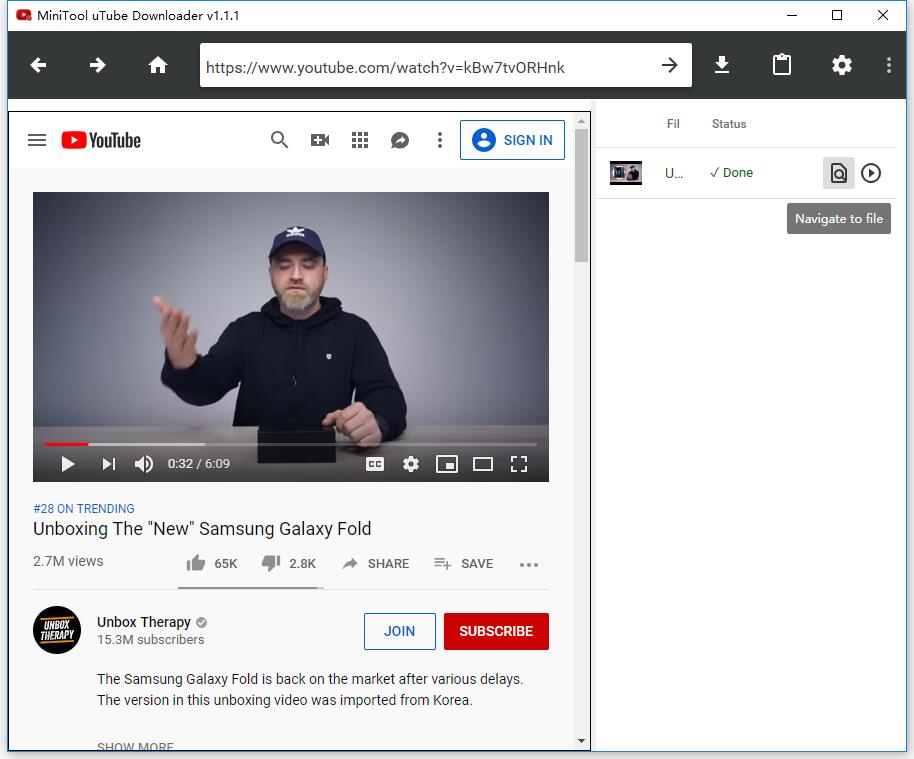Open the downloader's three-dot overflow menu
This screenshot has width=914, height=759.
(887, 64)
